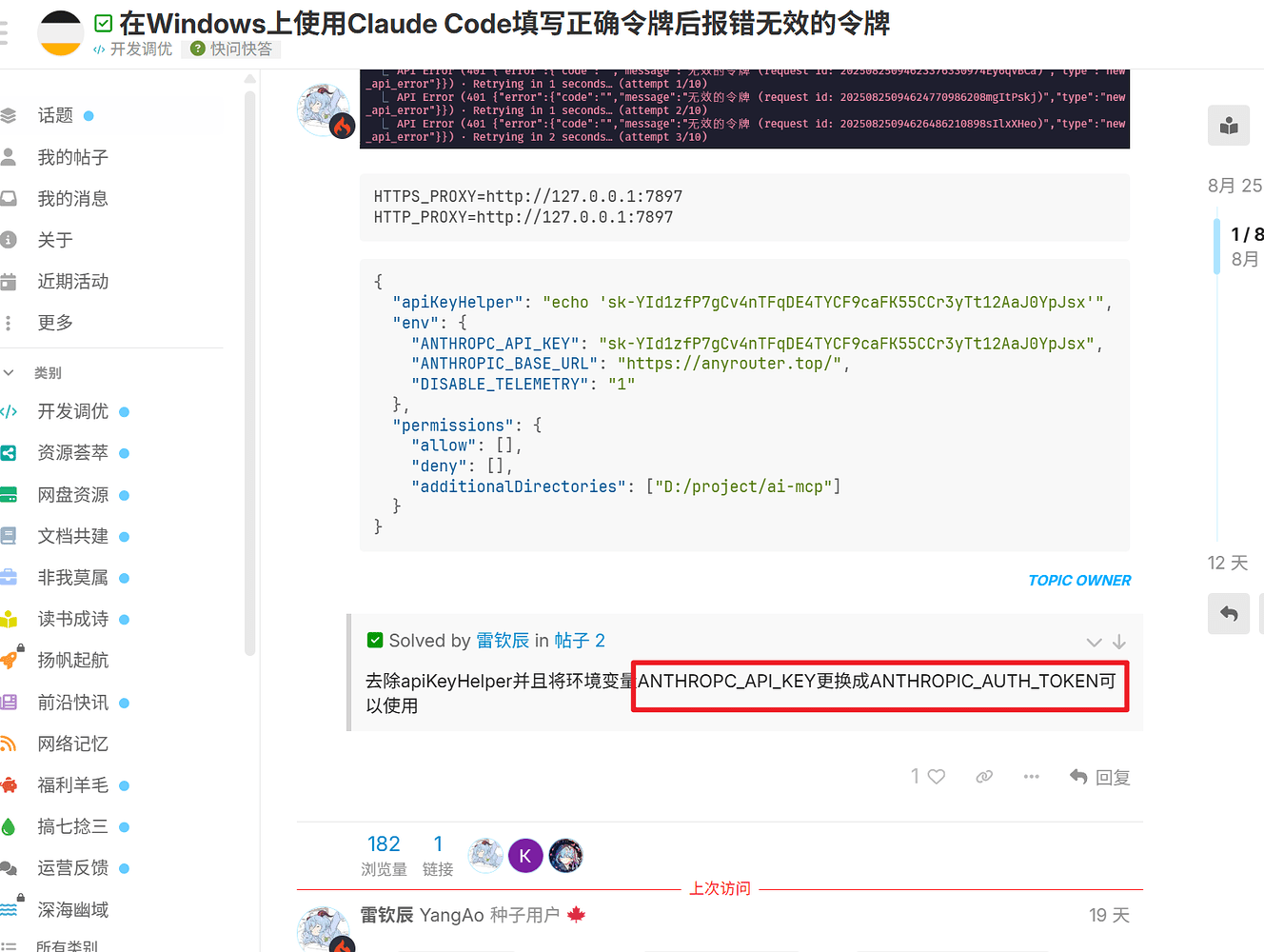Collapse the 类别 sidebar section
Viewport: 1264px width, 952px height.
coord(32,373)
